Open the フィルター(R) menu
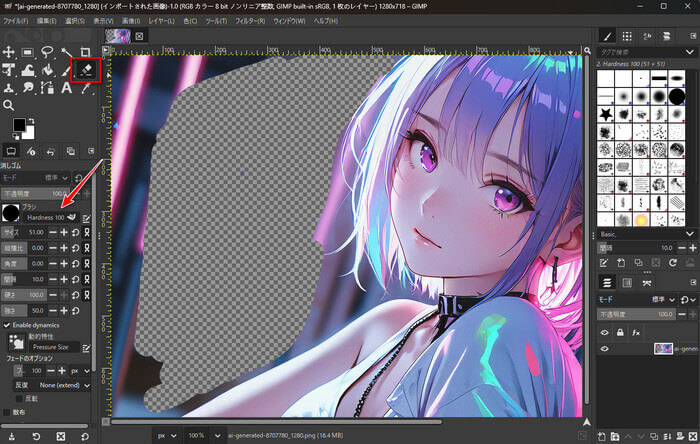The image size is (700, 444). point(250,21)
